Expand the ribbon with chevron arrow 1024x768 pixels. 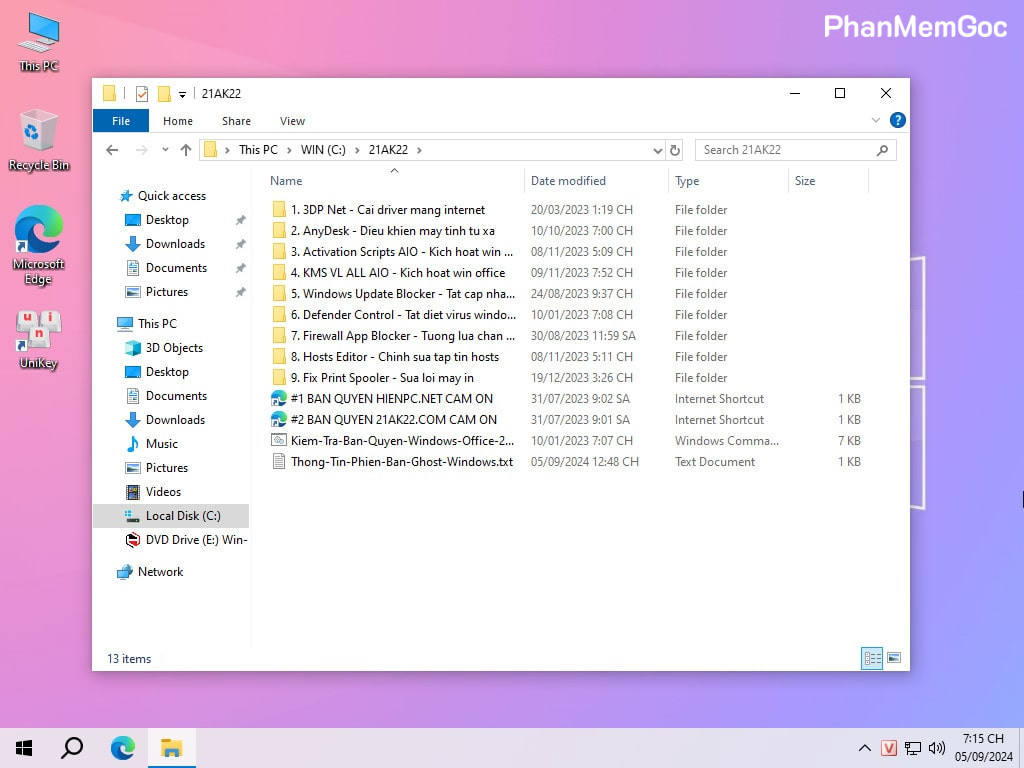[x=876, y=120]
